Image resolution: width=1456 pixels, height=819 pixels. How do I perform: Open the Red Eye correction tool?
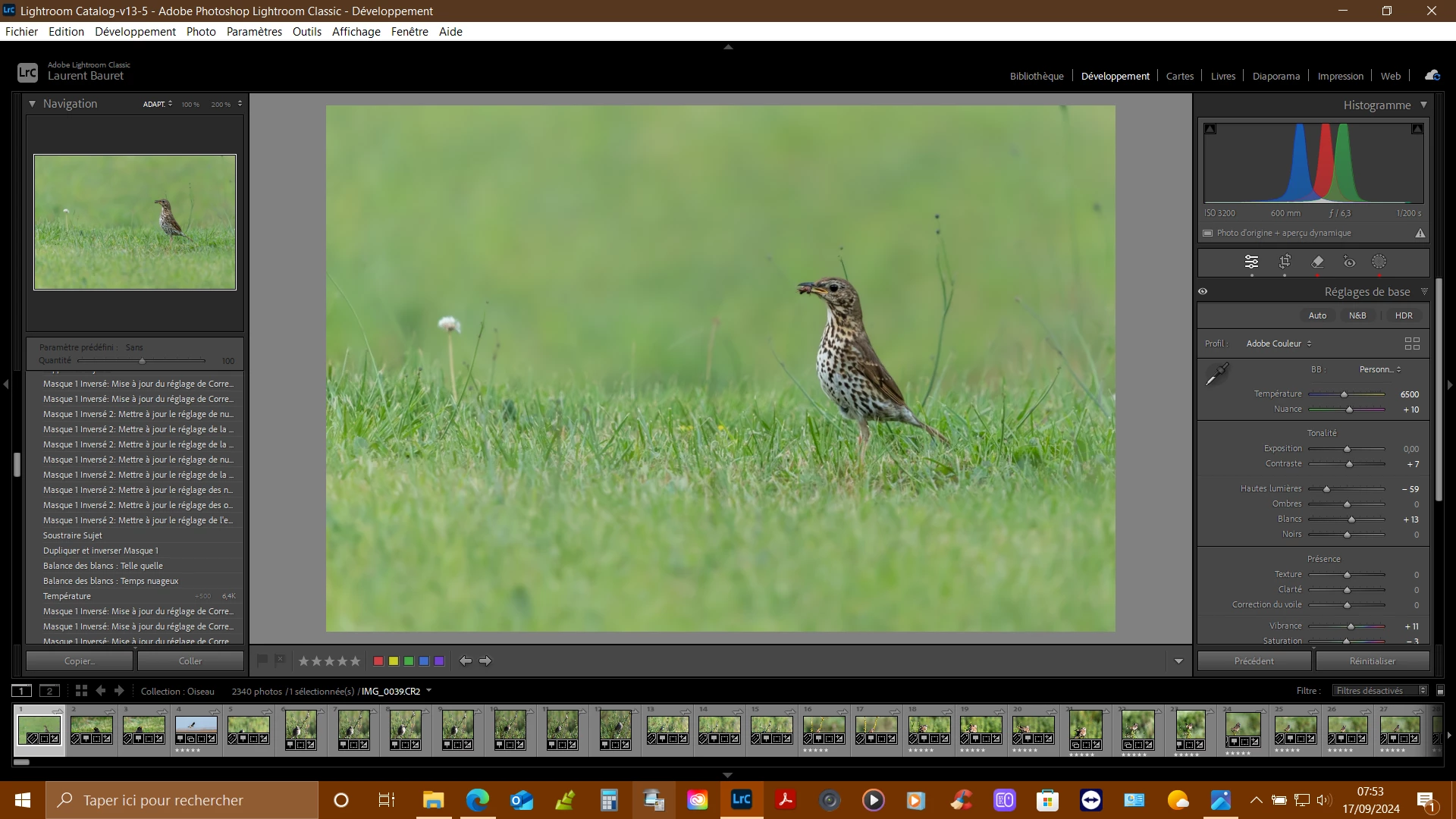pyautogui.click(x=1349, y=262)
